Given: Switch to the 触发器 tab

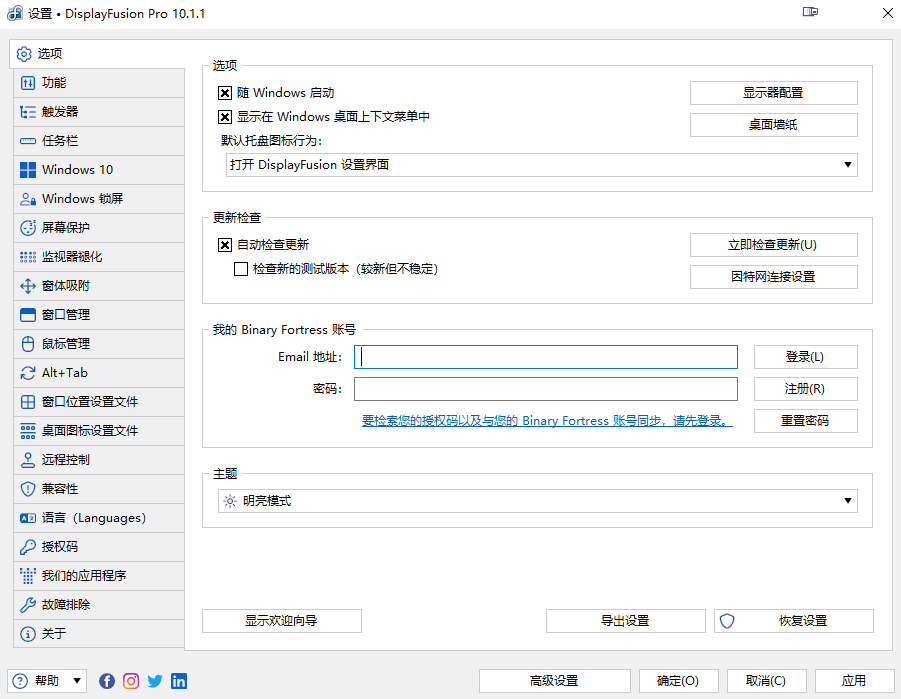Looking at the screenshot, I should [60, 112].
